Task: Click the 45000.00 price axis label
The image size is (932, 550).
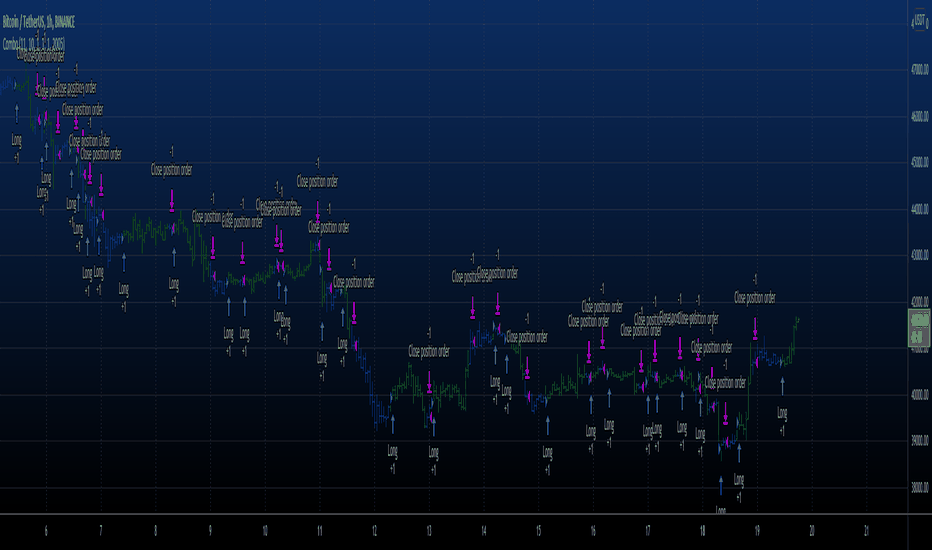Action: 920,162
